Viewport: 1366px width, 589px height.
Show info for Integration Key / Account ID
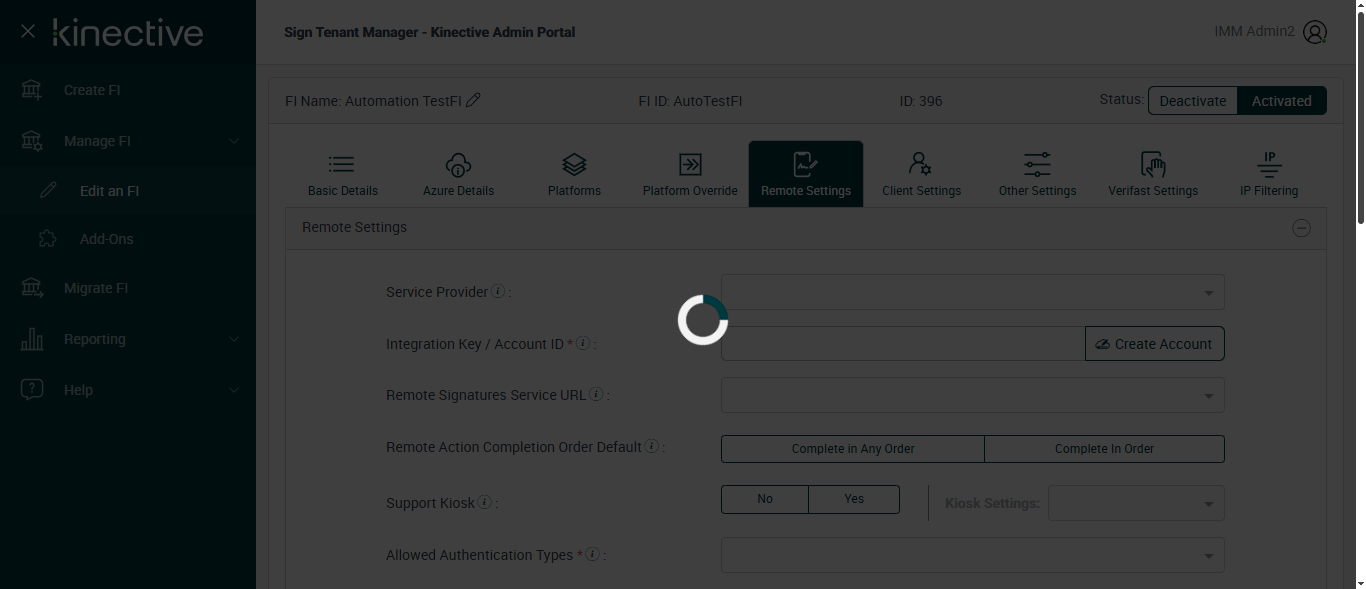[x=583, y=343]
